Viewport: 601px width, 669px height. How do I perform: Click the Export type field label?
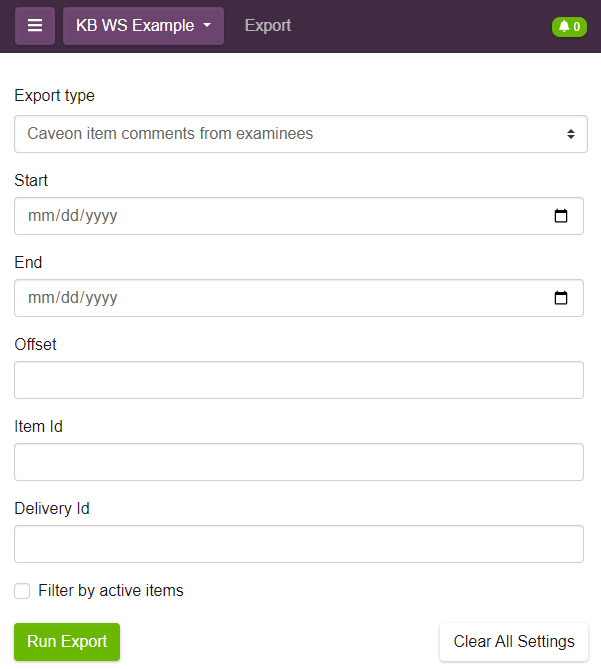(55, 96)
